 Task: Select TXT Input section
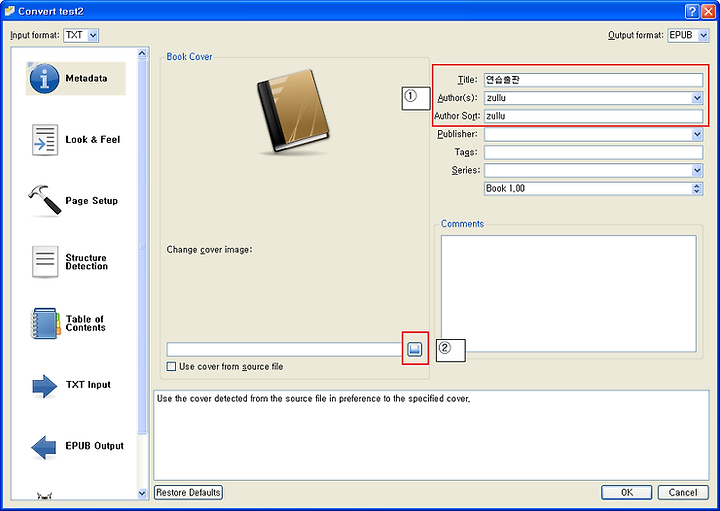[72, 385]
